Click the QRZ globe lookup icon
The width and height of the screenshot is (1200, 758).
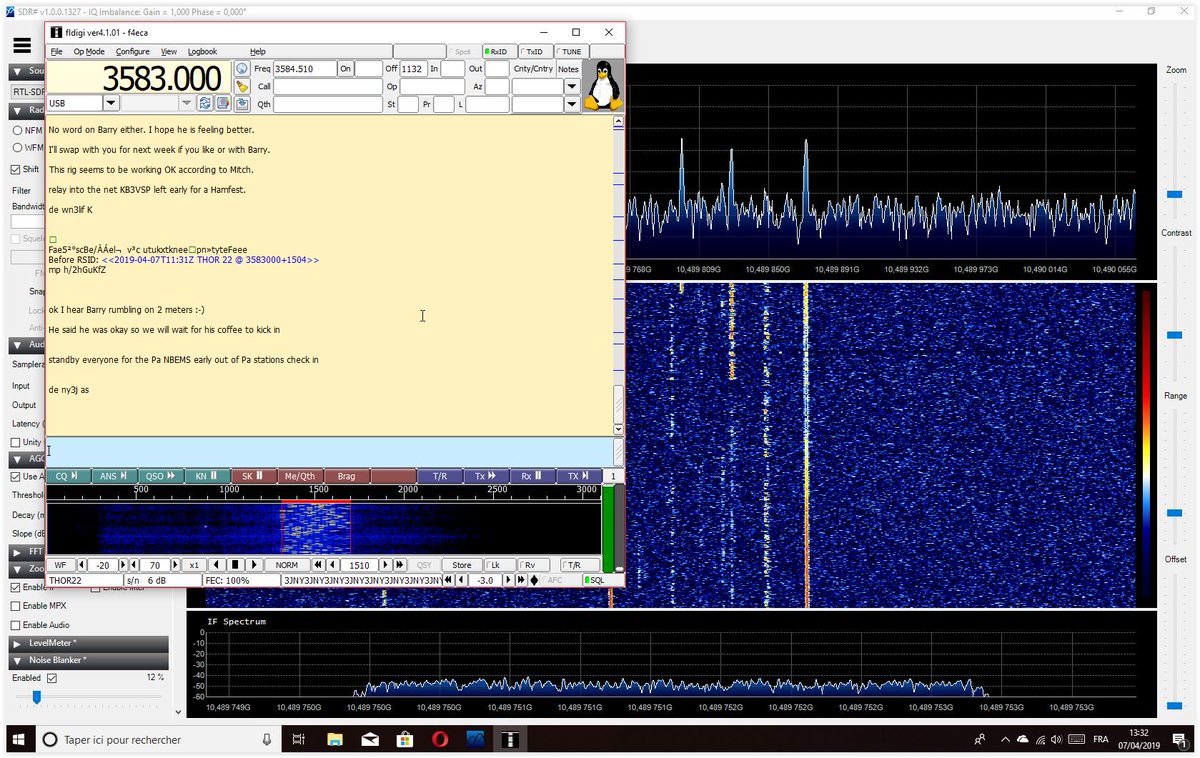point(242,69)
